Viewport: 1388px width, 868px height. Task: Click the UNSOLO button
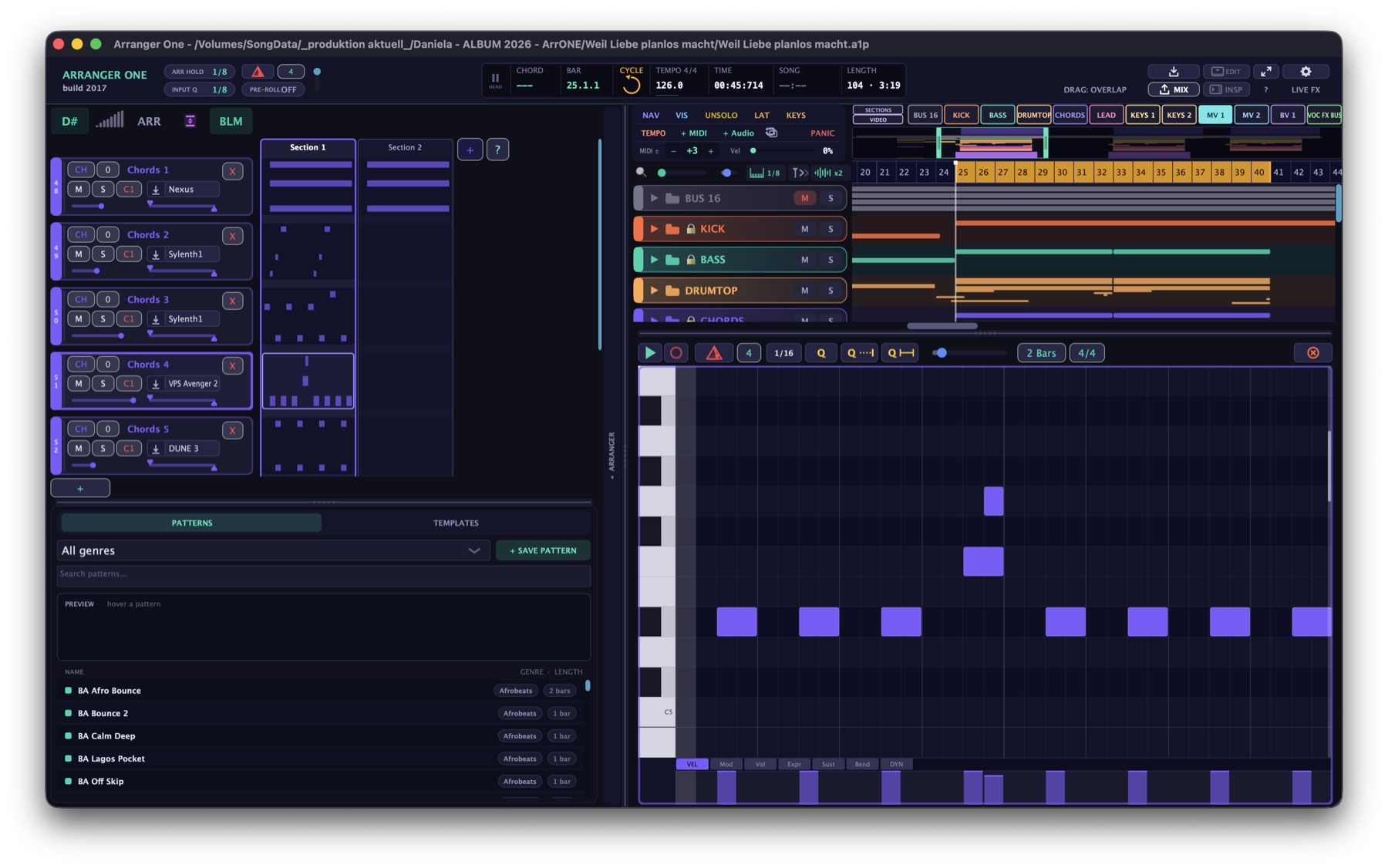point(721,115)
